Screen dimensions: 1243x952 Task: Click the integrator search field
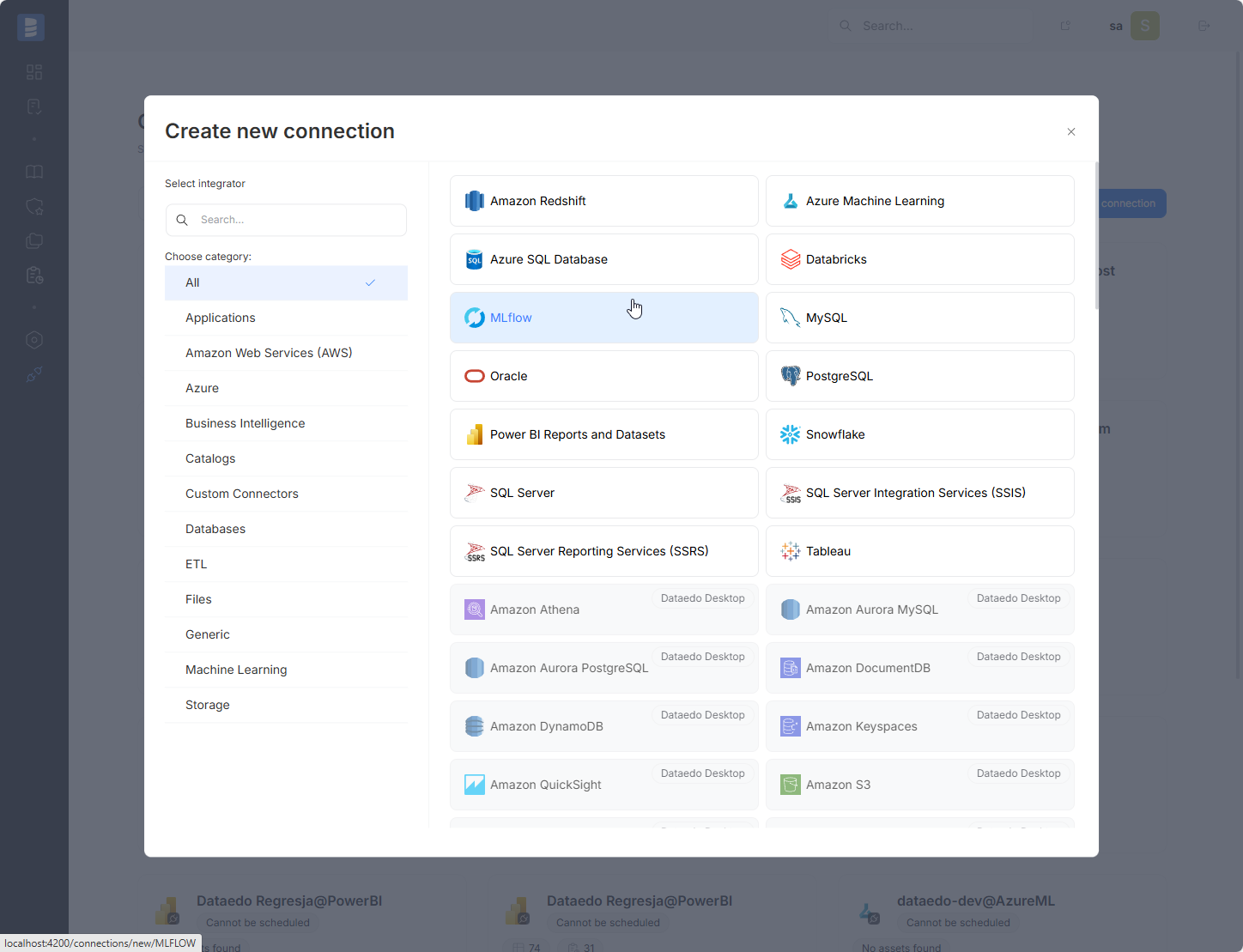point(296,220)
